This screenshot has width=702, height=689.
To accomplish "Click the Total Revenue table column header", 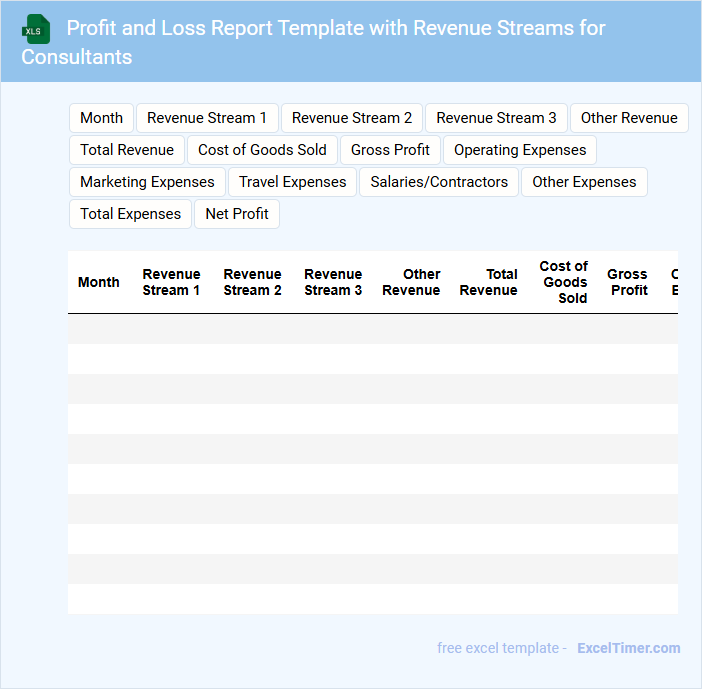I will tap(488, 282).
